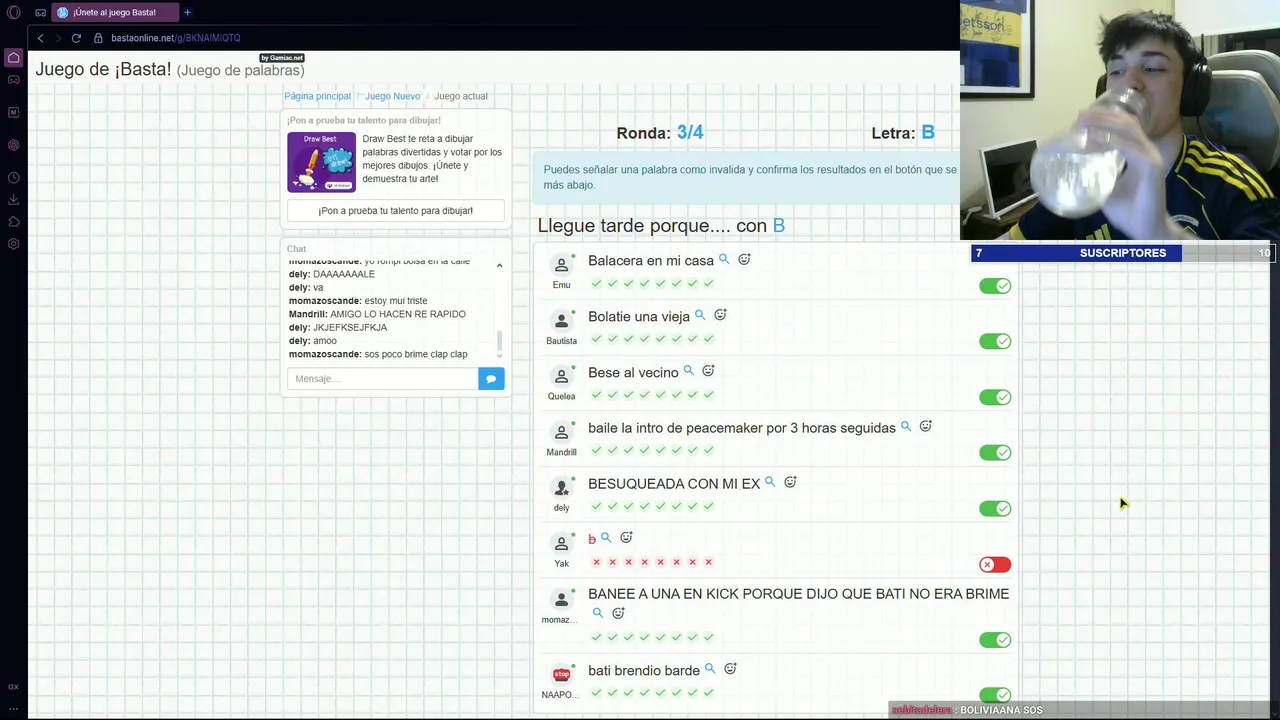This screenshot has height=720, width=1280.
Task: Open the Draw Best promo image
Action: [x=321, y=162]
